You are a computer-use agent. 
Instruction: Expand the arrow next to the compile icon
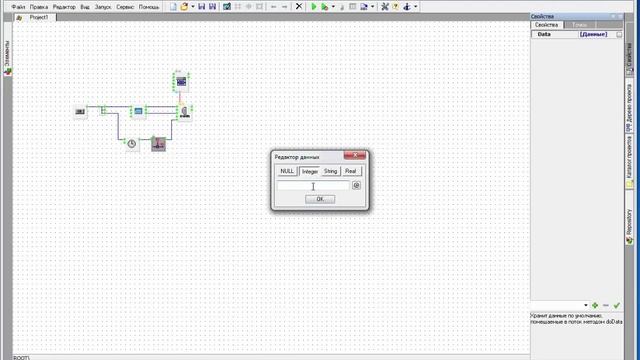coord(372,7)
